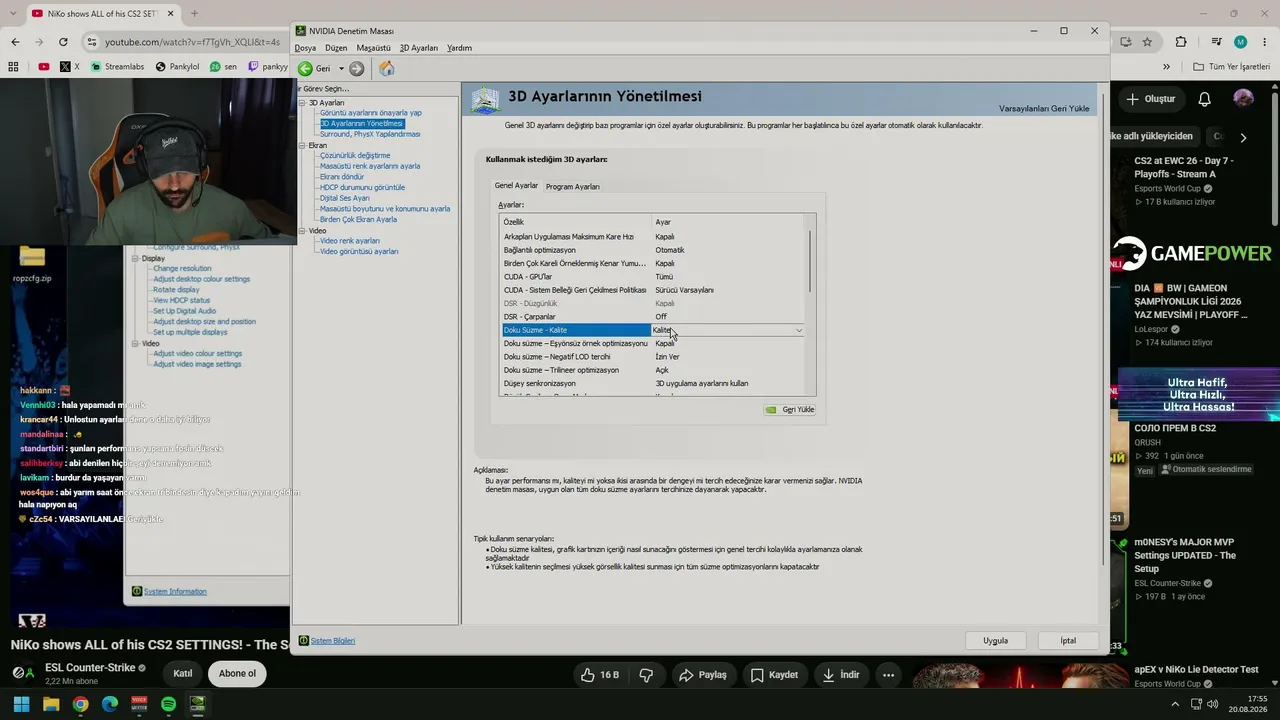
Task: Select the DSR - Çarpanlar setting row
Action: tap(654, 317)
